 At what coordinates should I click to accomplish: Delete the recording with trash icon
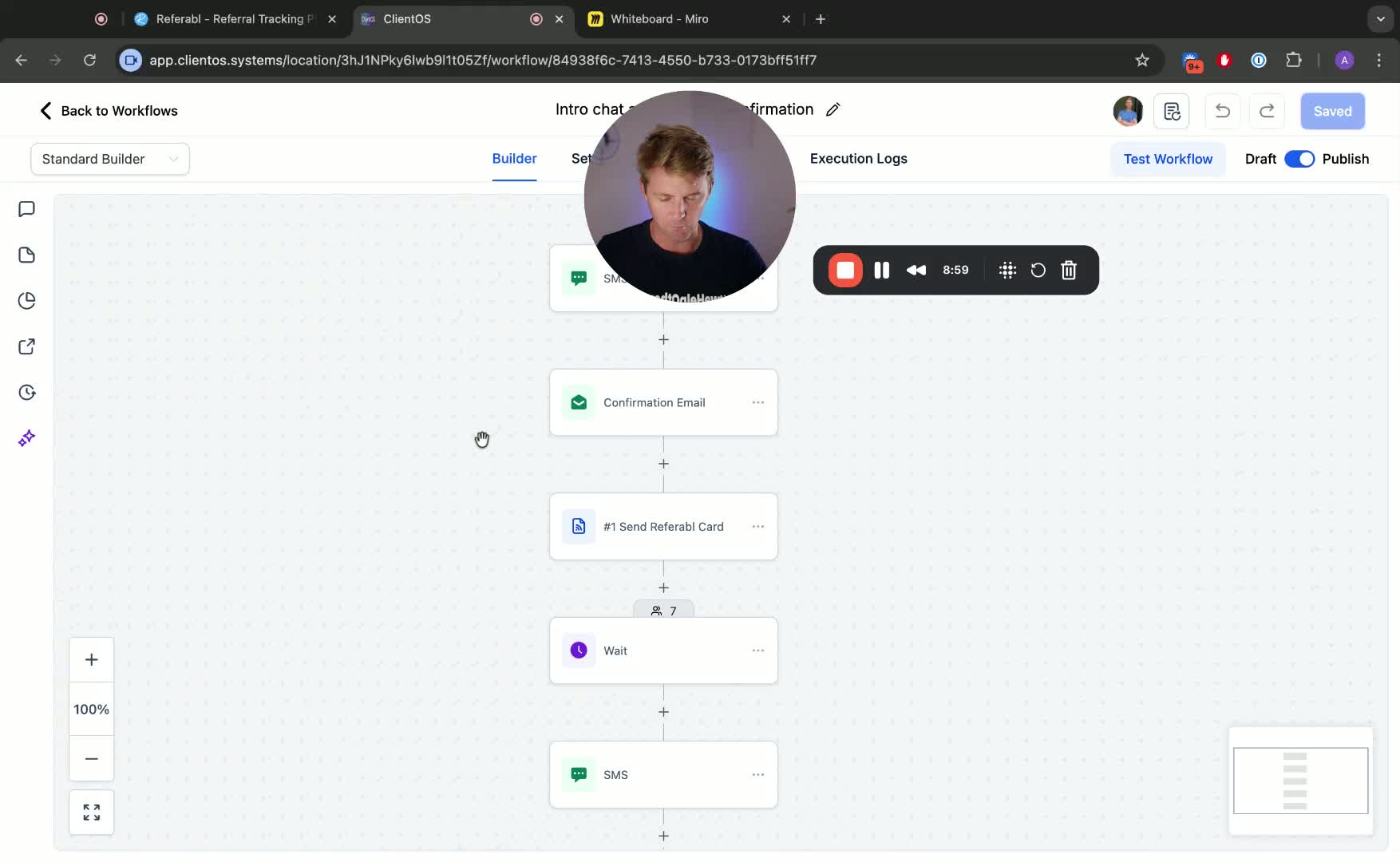click(x=1069, y=271)
